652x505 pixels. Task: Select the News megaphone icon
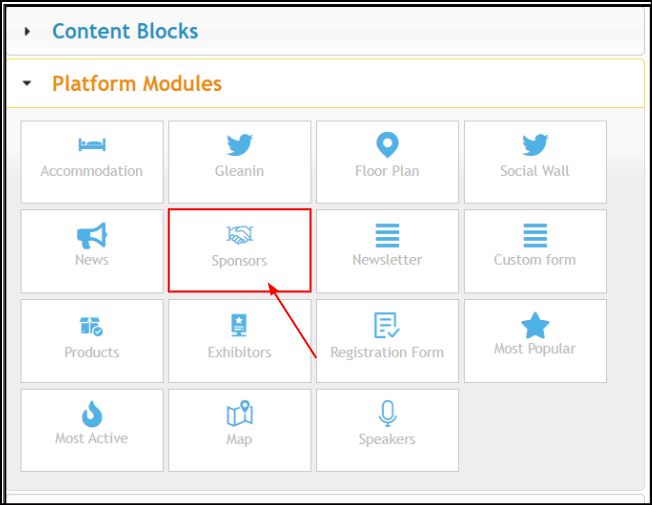click(x=92, y=235)
